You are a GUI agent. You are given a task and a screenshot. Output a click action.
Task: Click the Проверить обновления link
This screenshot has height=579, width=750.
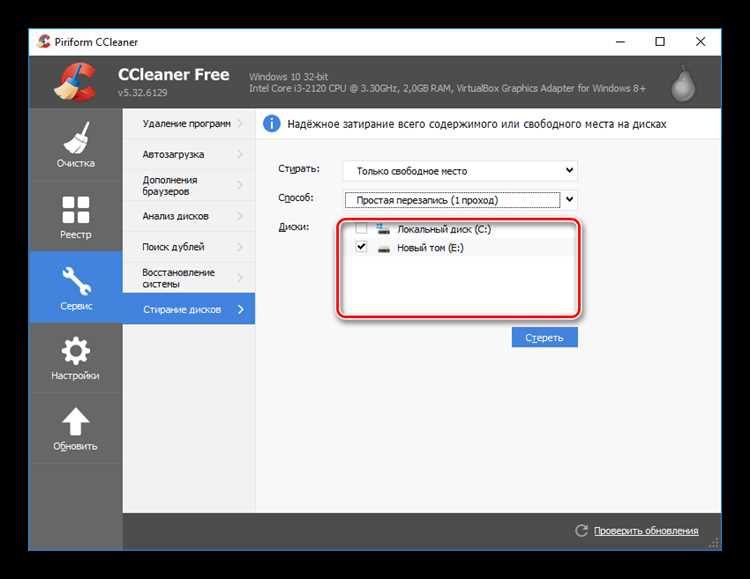point(645,531)
